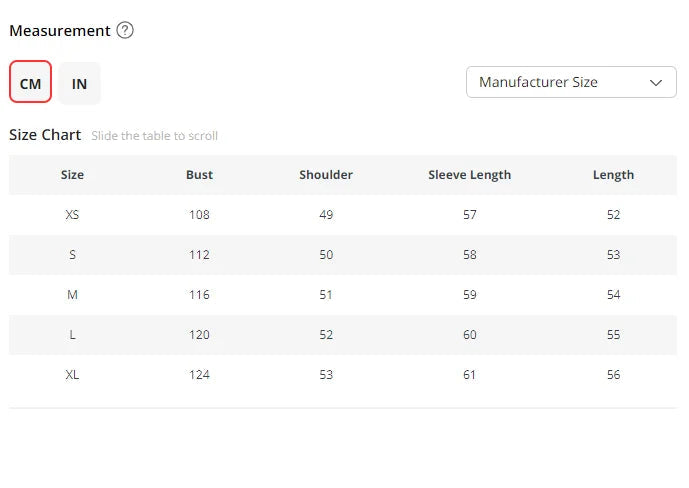Viewport: 689px width, 488px height.
Task: Select the S size row
Action: click(x=343, y=255)
